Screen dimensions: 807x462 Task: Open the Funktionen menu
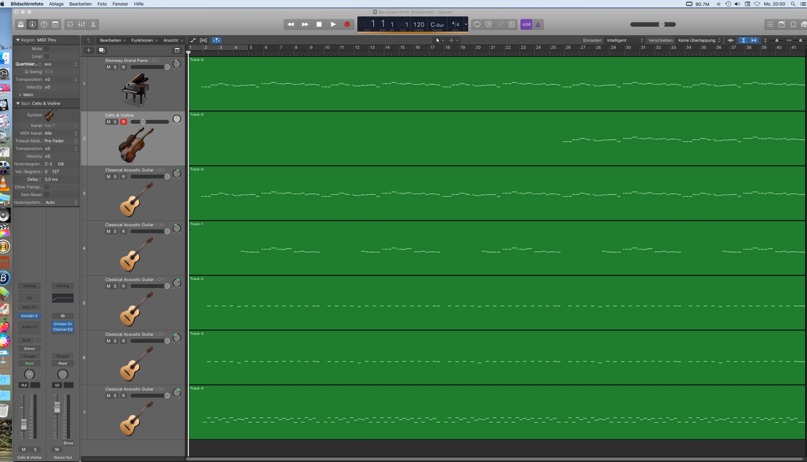(x=144, y=40)
